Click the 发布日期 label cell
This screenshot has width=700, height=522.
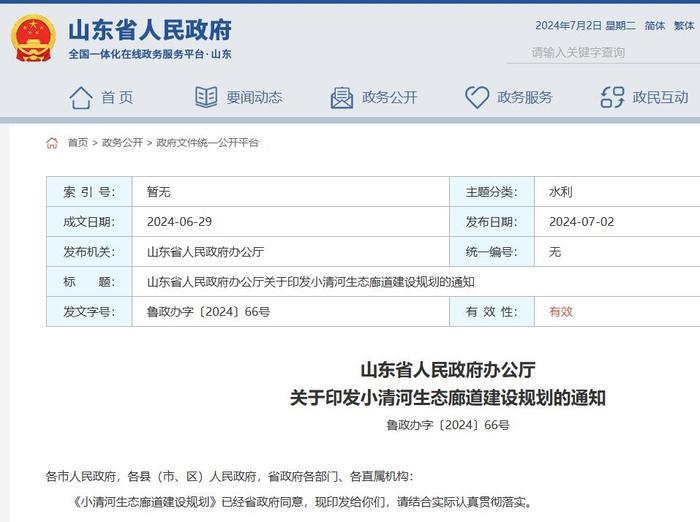point(492,222)
